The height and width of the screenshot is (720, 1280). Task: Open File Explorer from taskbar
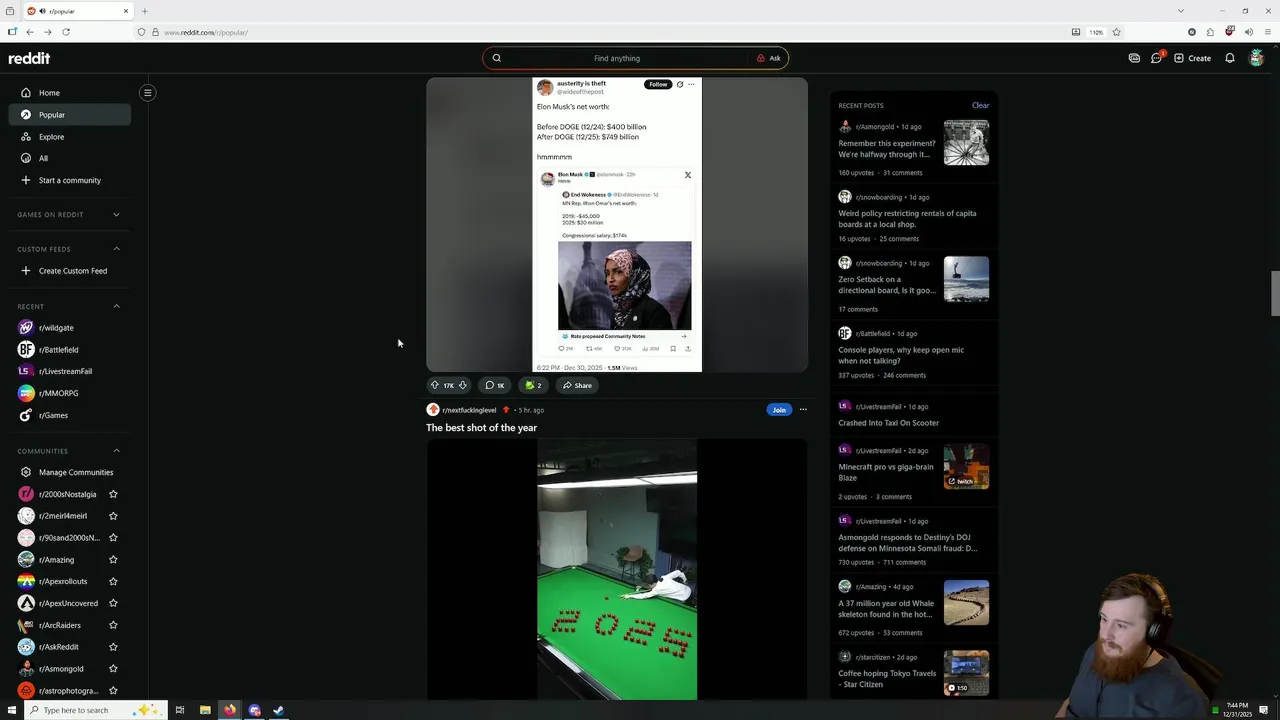point(205,710)
